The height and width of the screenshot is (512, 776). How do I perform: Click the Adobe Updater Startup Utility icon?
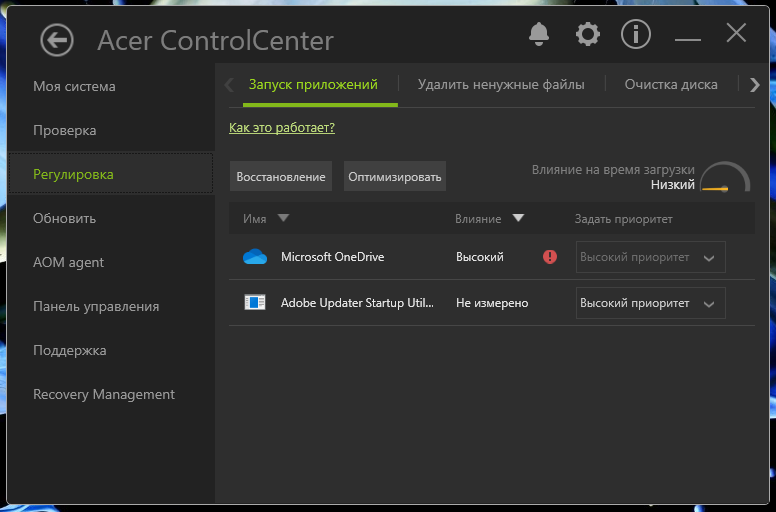(255, 302)
